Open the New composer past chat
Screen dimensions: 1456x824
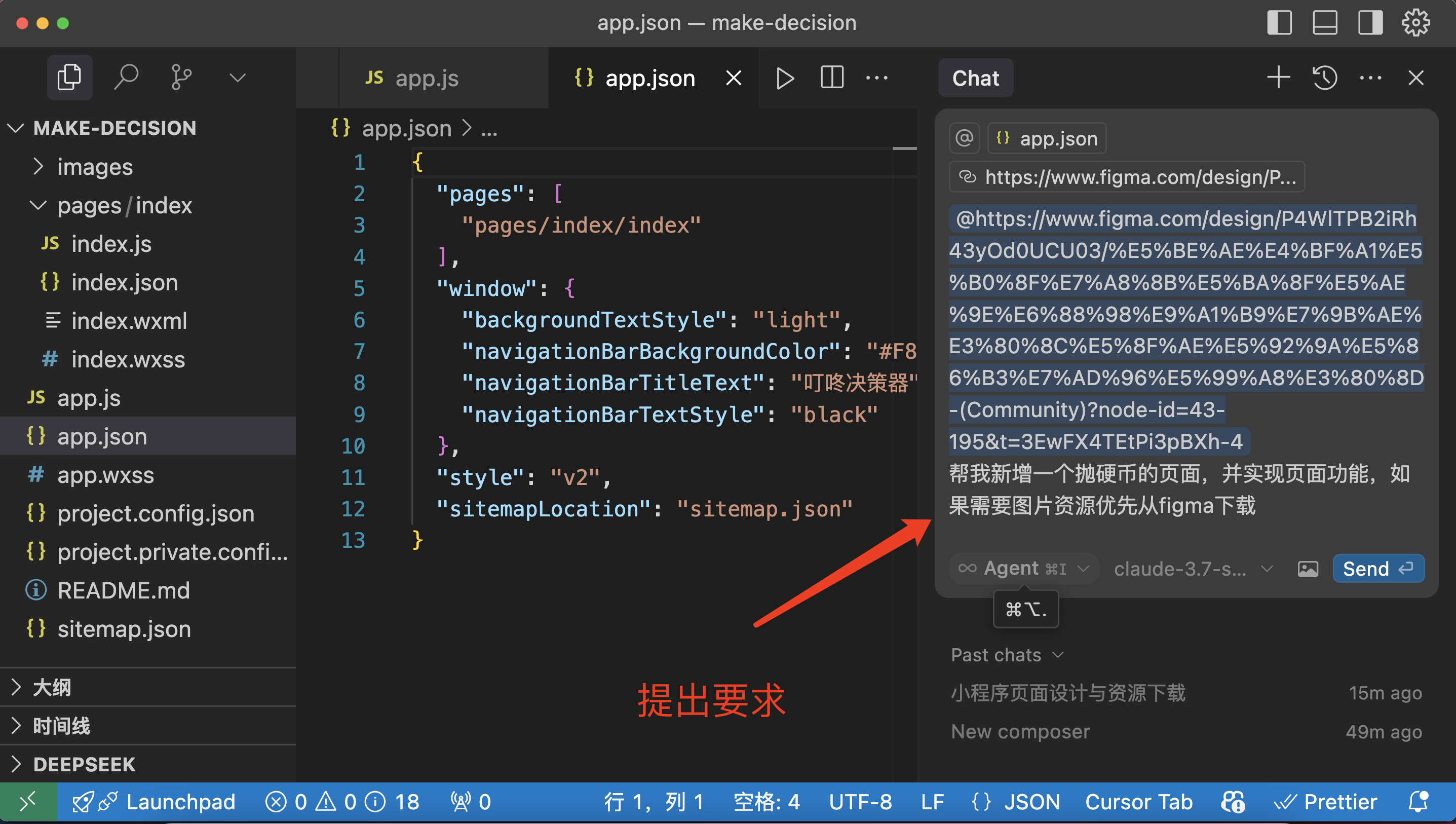(1185, 732)
